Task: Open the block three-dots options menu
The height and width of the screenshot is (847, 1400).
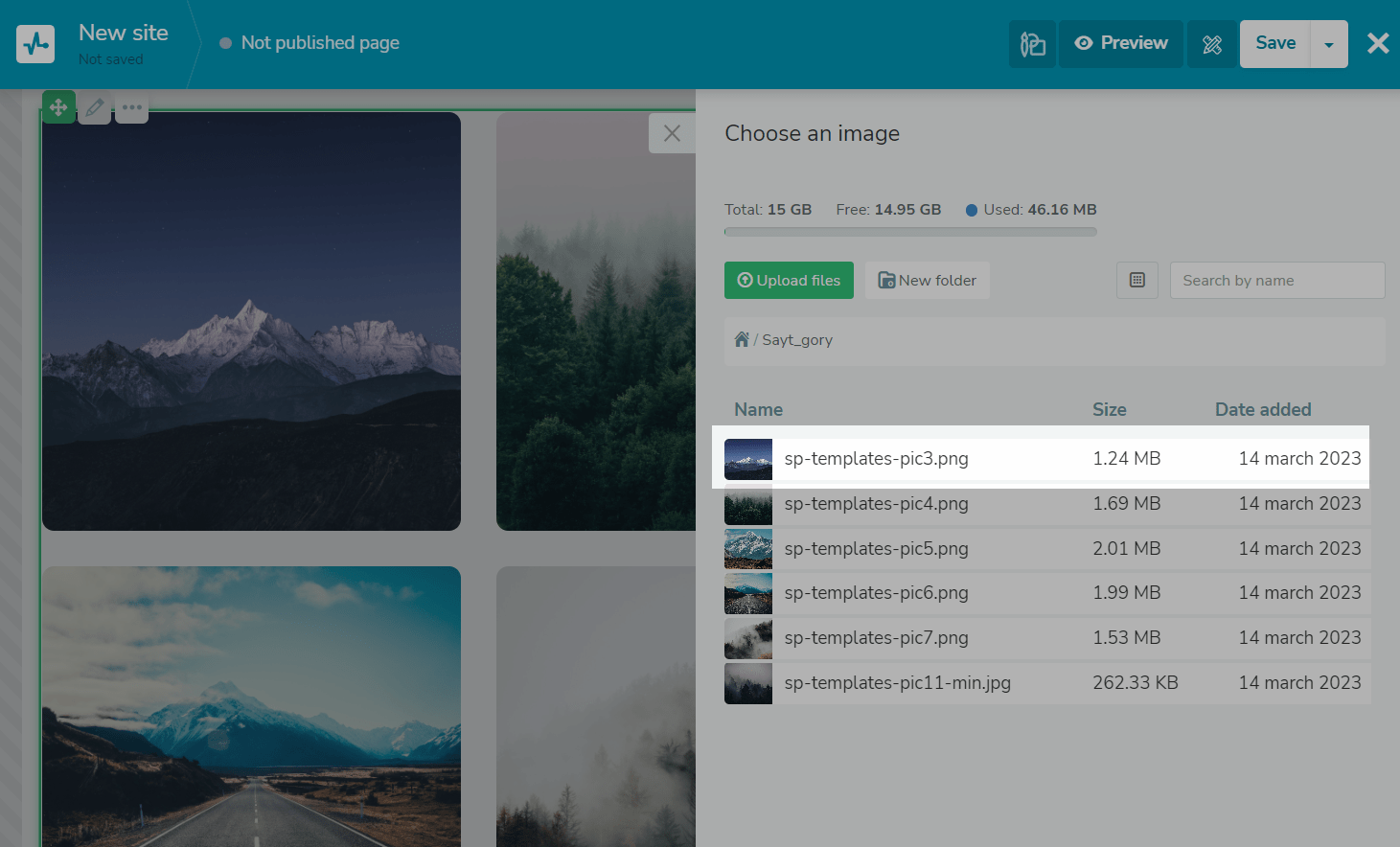Action: pos(132,107)
